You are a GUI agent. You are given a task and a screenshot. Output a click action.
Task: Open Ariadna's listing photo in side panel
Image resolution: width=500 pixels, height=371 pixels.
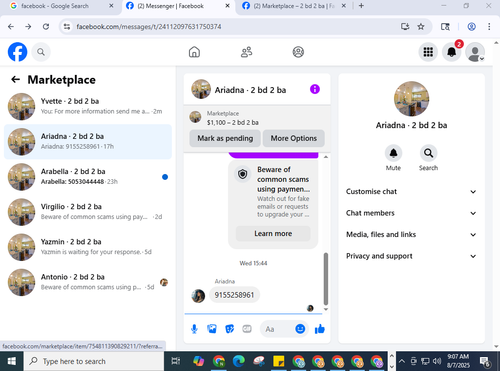click(x=411, y=99)
